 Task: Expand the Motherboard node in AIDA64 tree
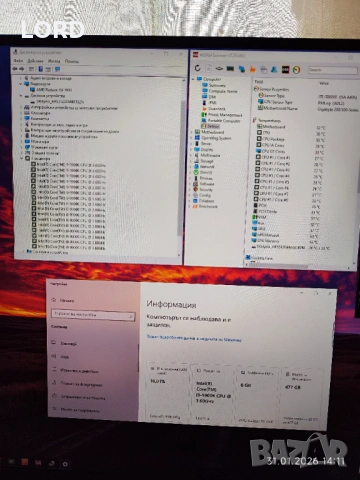(x=192, y=132)
